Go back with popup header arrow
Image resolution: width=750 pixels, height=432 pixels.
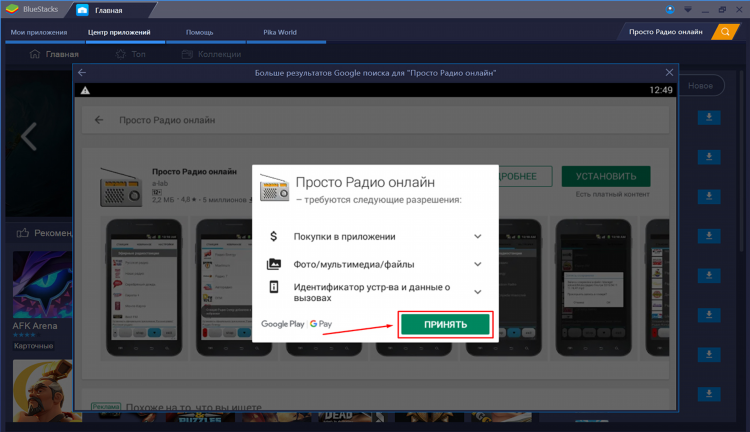point(82,73)
